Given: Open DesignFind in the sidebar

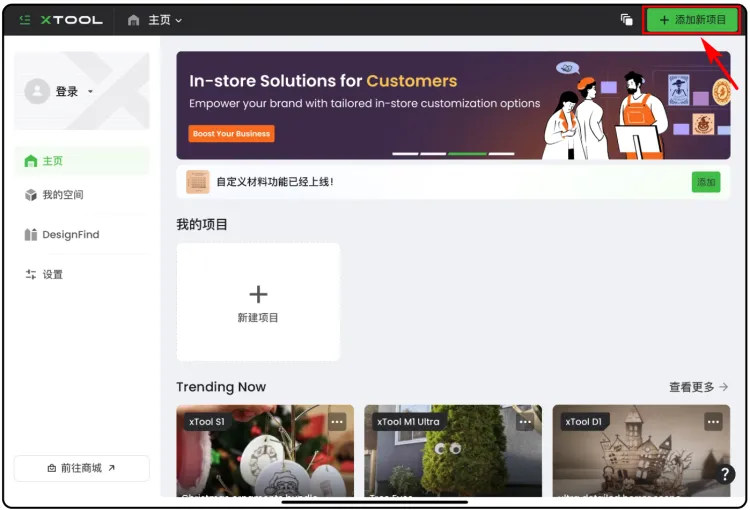Looking at the screenshot, I should [x=82, y=234].
